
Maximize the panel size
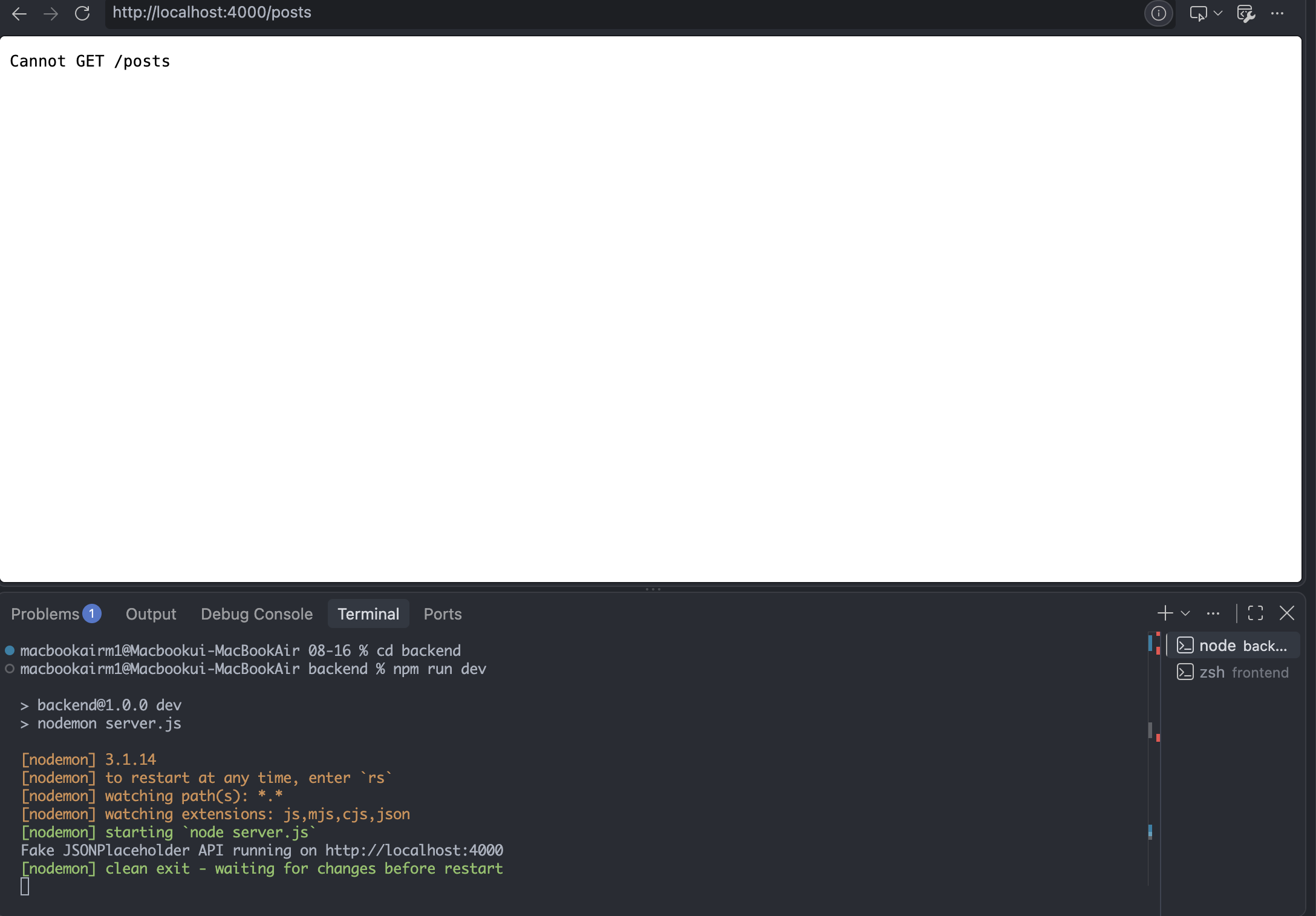(x=1256, y=613)
